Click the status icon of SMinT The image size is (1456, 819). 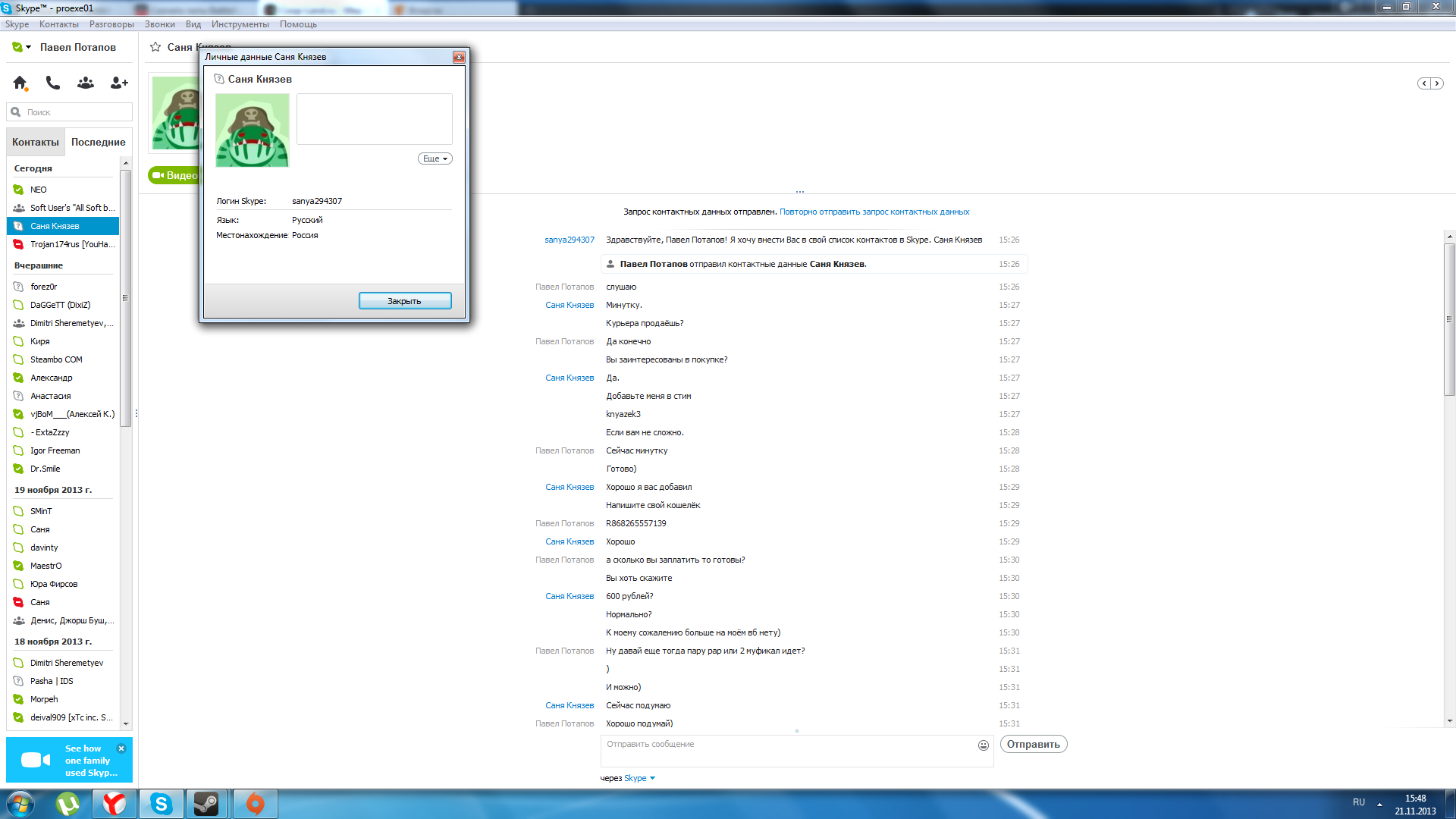[19, 511]
